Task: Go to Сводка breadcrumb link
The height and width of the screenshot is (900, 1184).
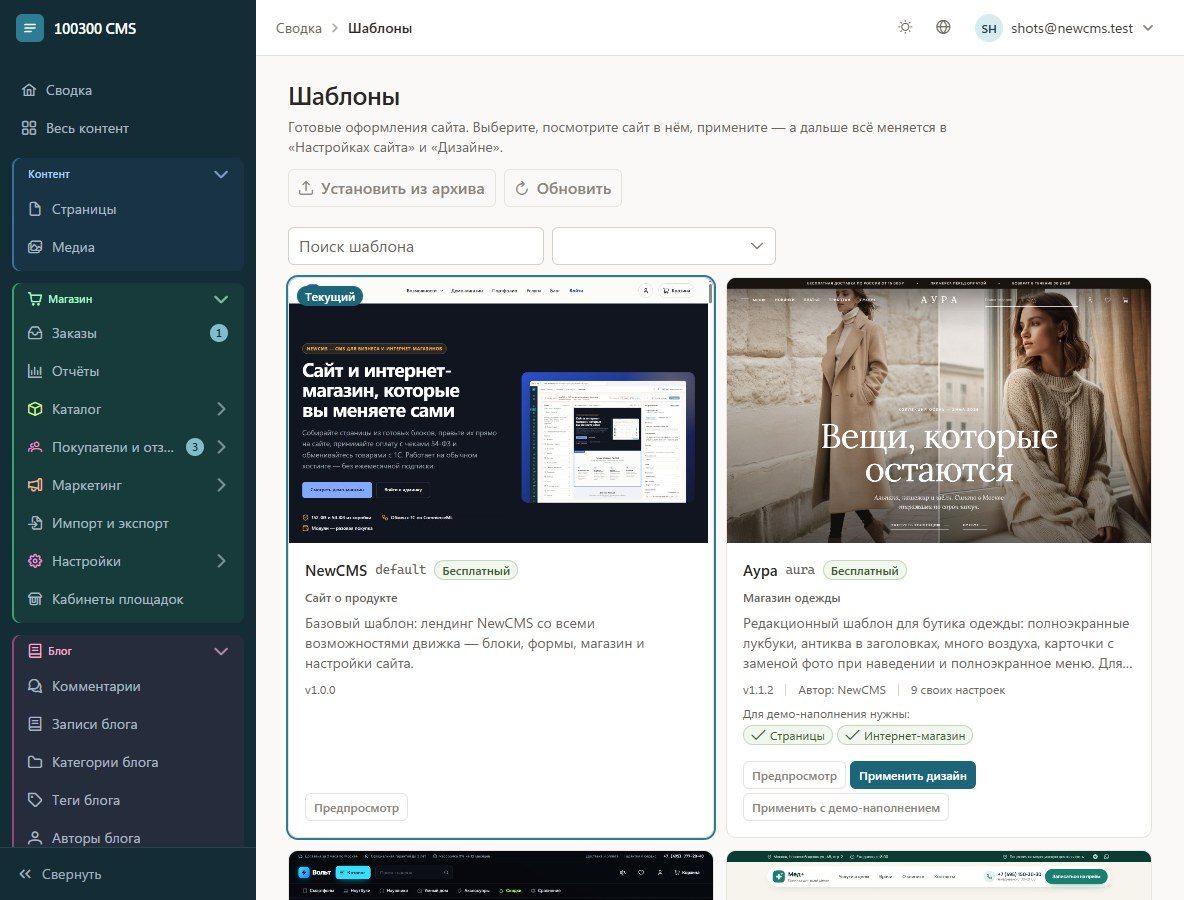Action: 298,28
